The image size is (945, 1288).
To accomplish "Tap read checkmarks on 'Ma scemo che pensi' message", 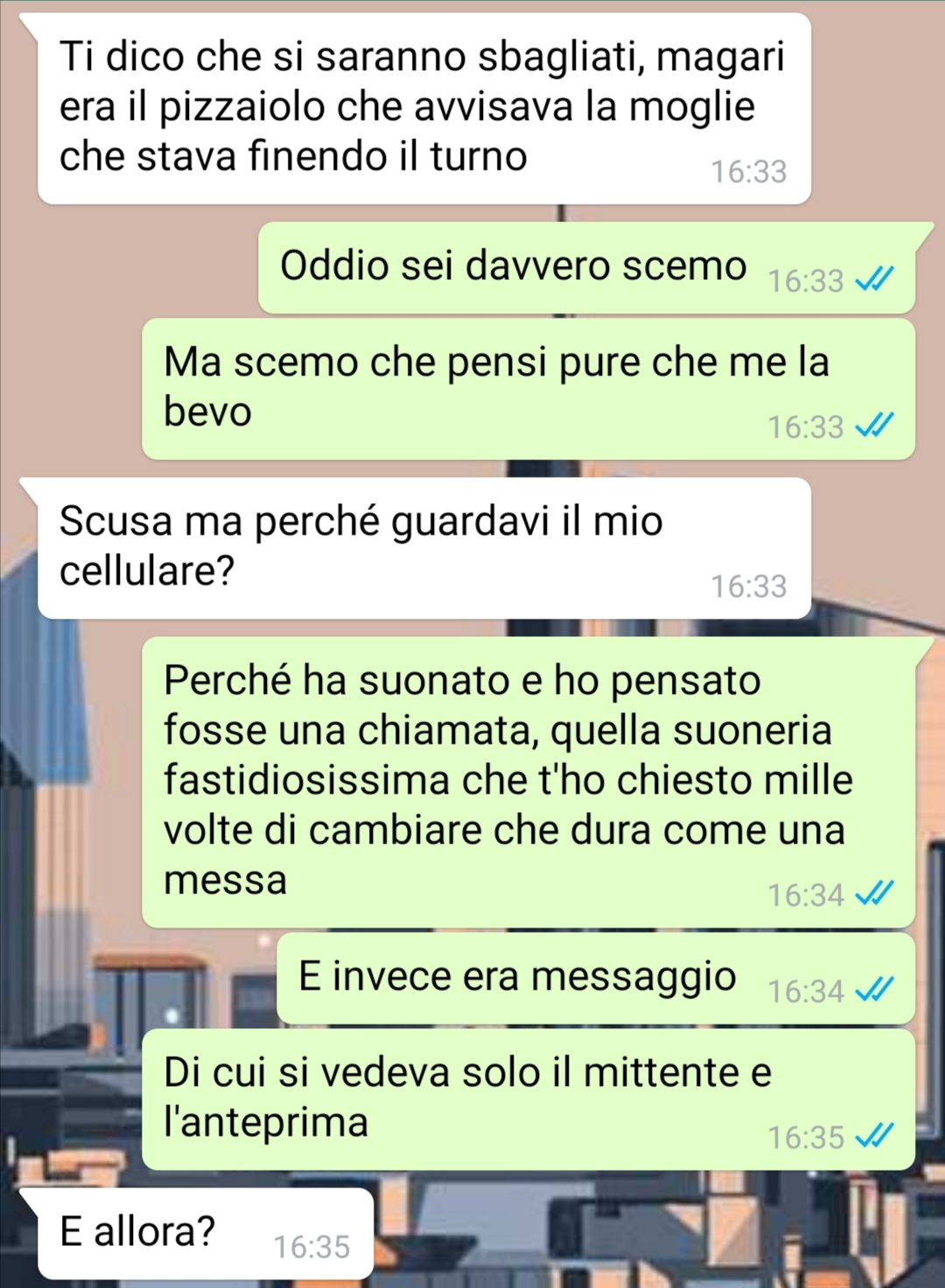I will point(874,426).
